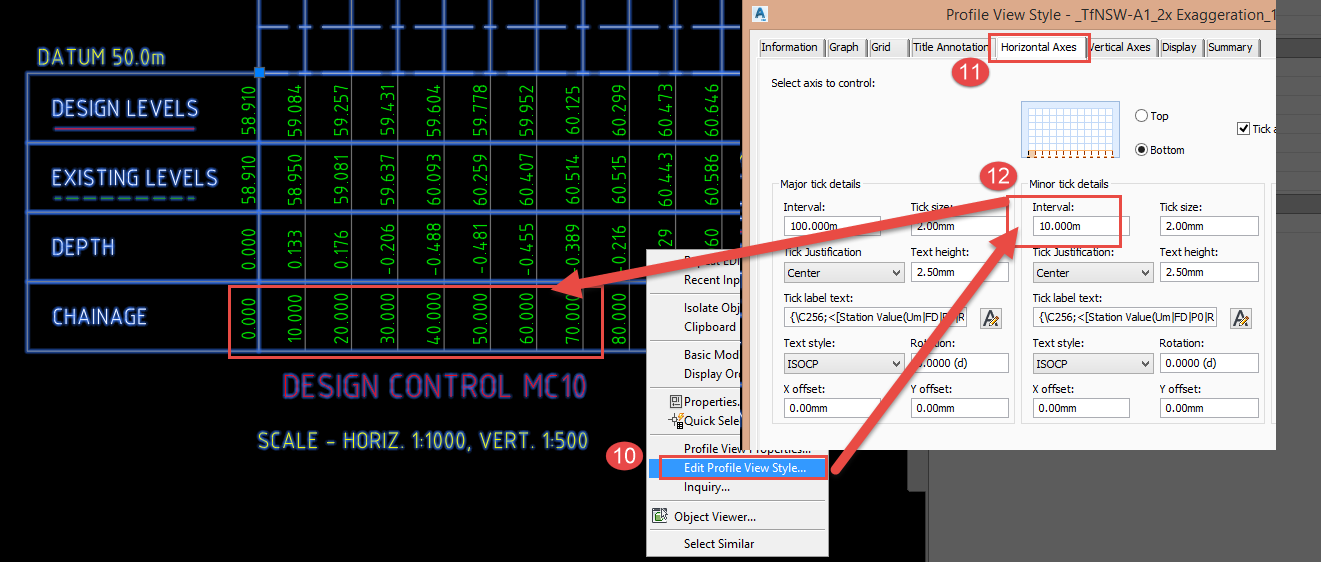Image resolution: width=1321 pixels, height=562 pixels.
Task: Switch to the Information tab
Action: tap(789, 47)
